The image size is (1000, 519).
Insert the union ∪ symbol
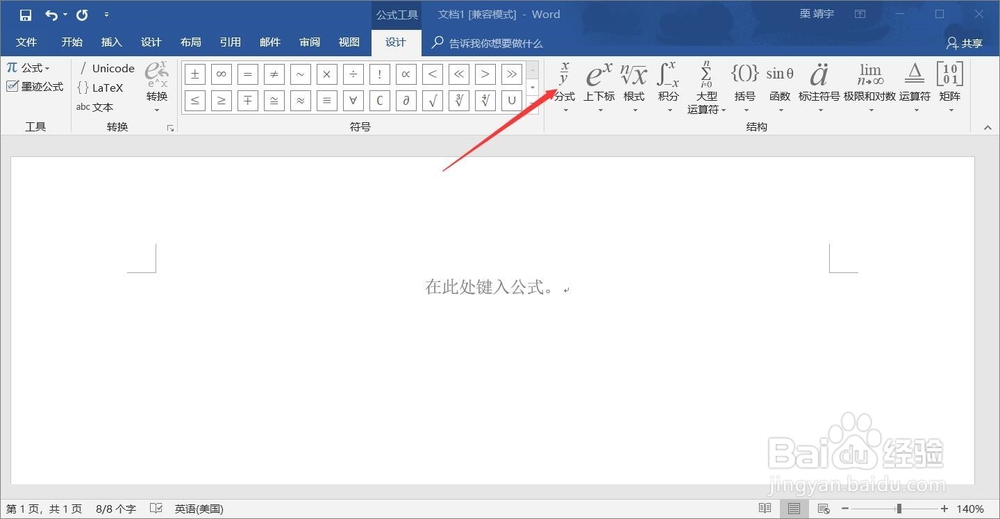coord(511,101)
